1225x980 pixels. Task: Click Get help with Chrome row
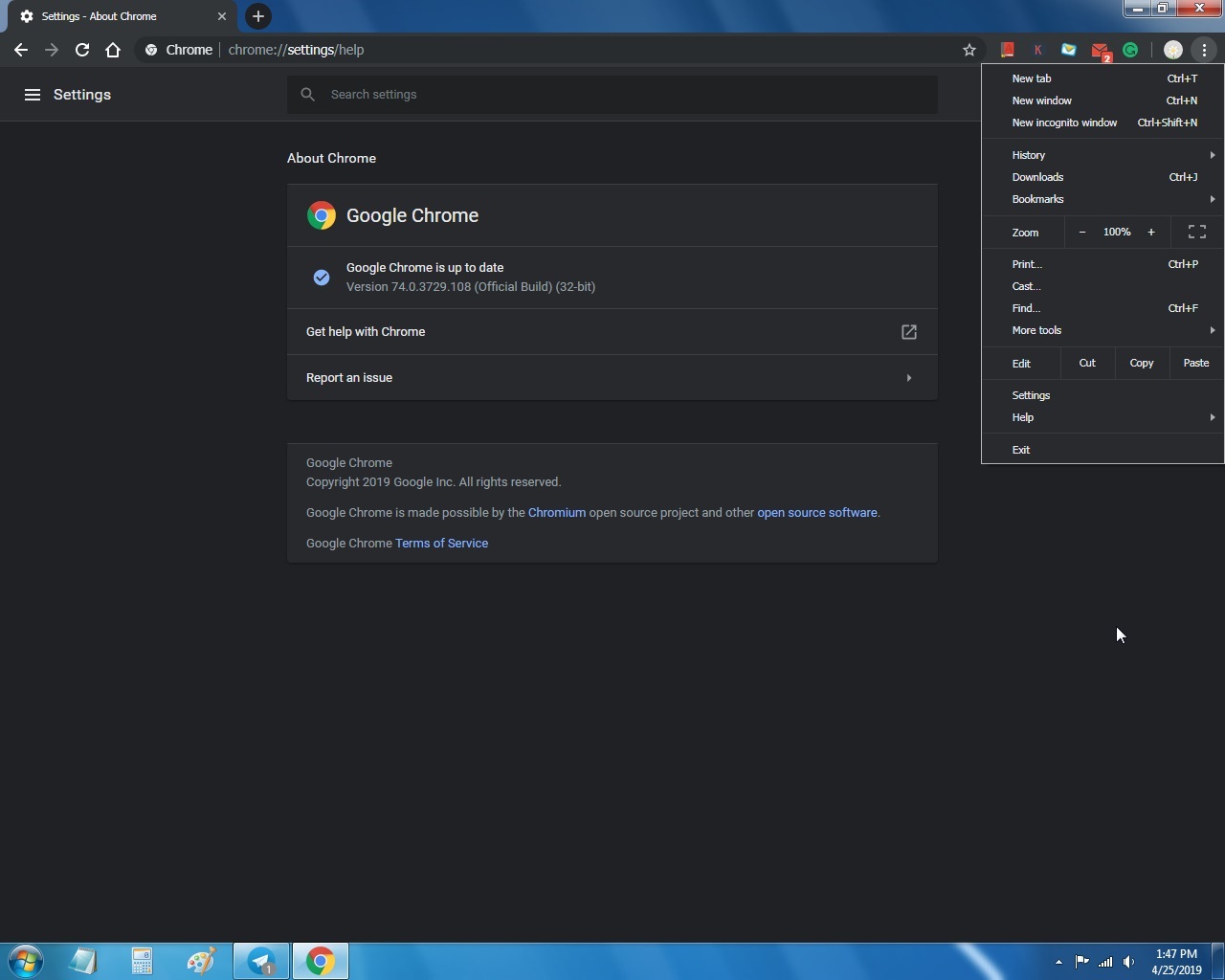pyautogui.click(x=612, y=332)
